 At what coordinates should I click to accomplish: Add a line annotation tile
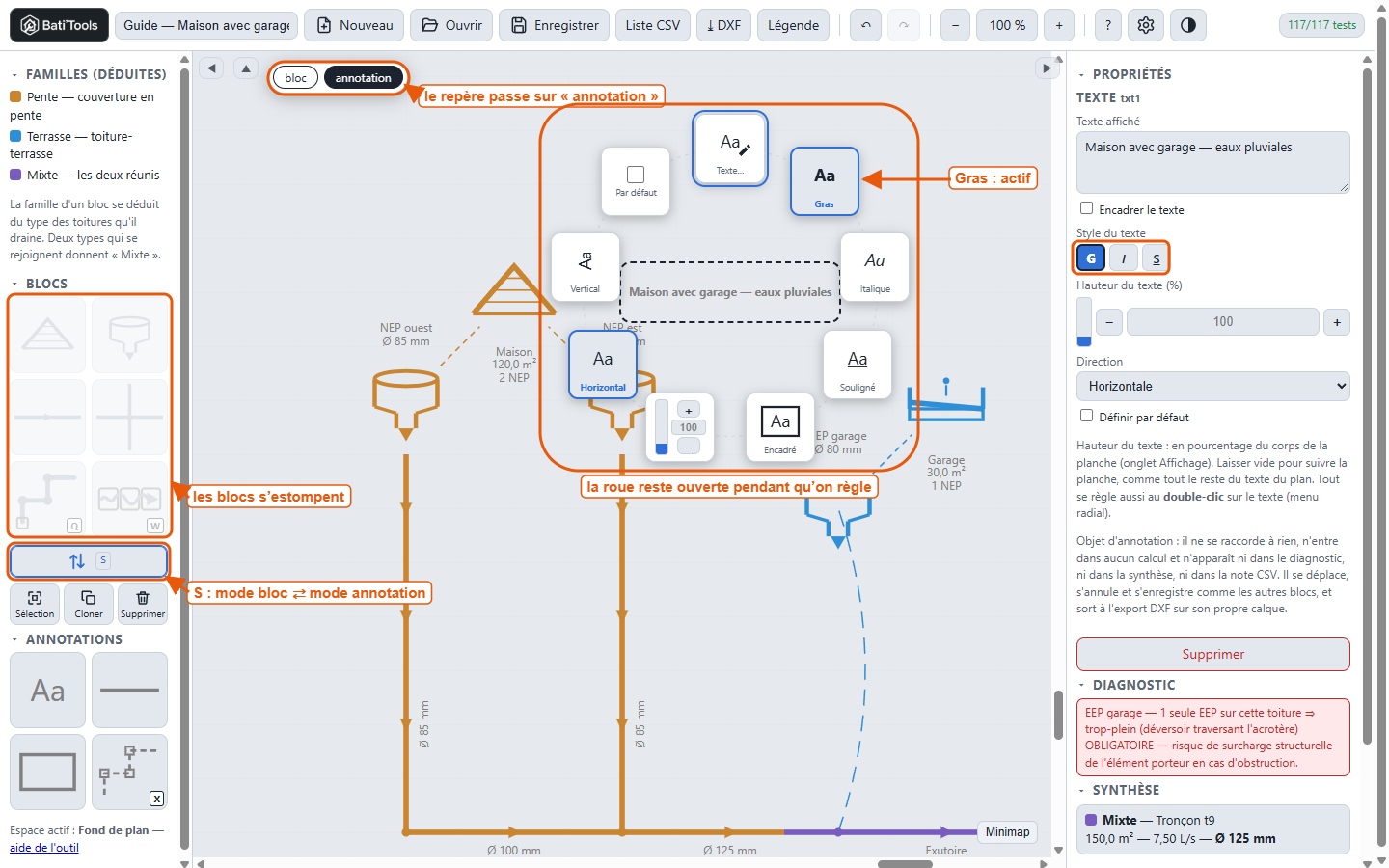pos(129,691)
